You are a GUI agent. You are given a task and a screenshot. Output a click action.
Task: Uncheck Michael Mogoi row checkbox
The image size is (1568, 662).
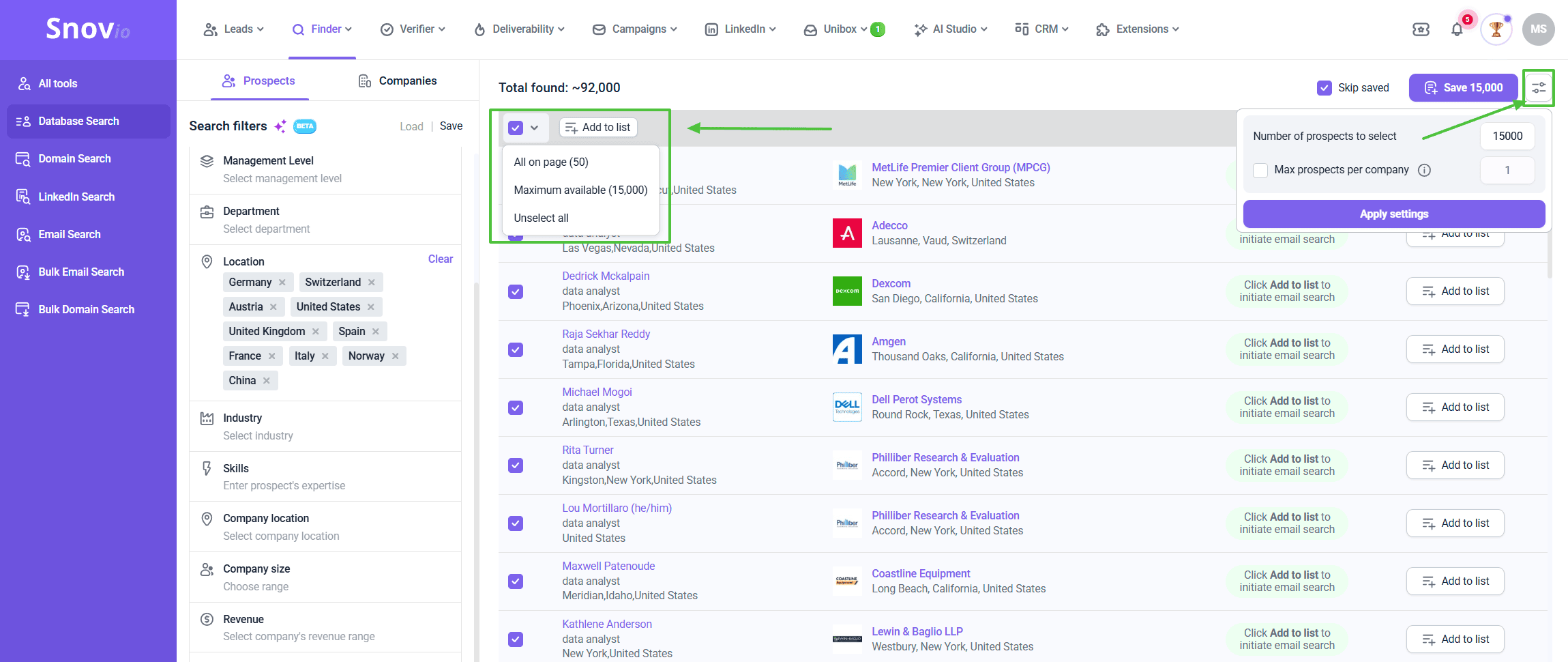click(x=516, y=407)
